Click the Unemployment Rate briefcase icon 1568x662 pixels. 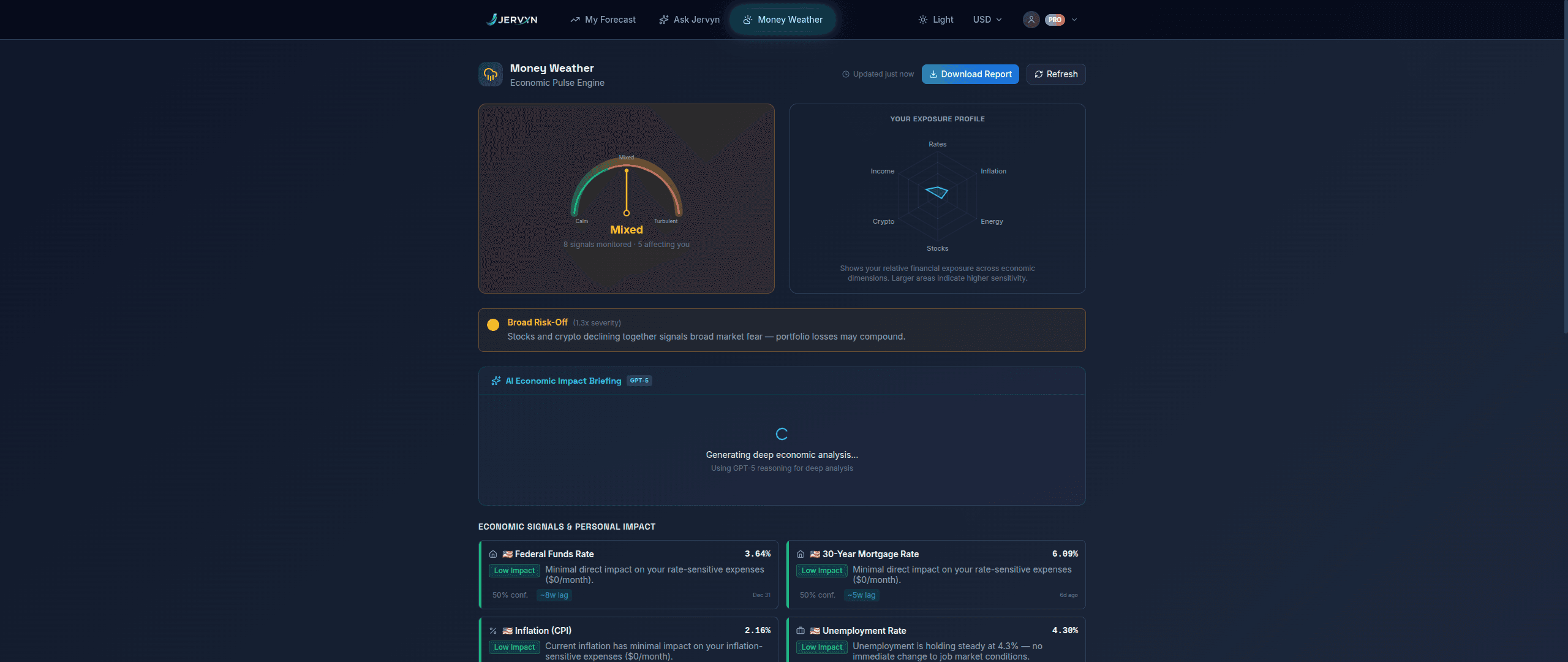point(801,631)
